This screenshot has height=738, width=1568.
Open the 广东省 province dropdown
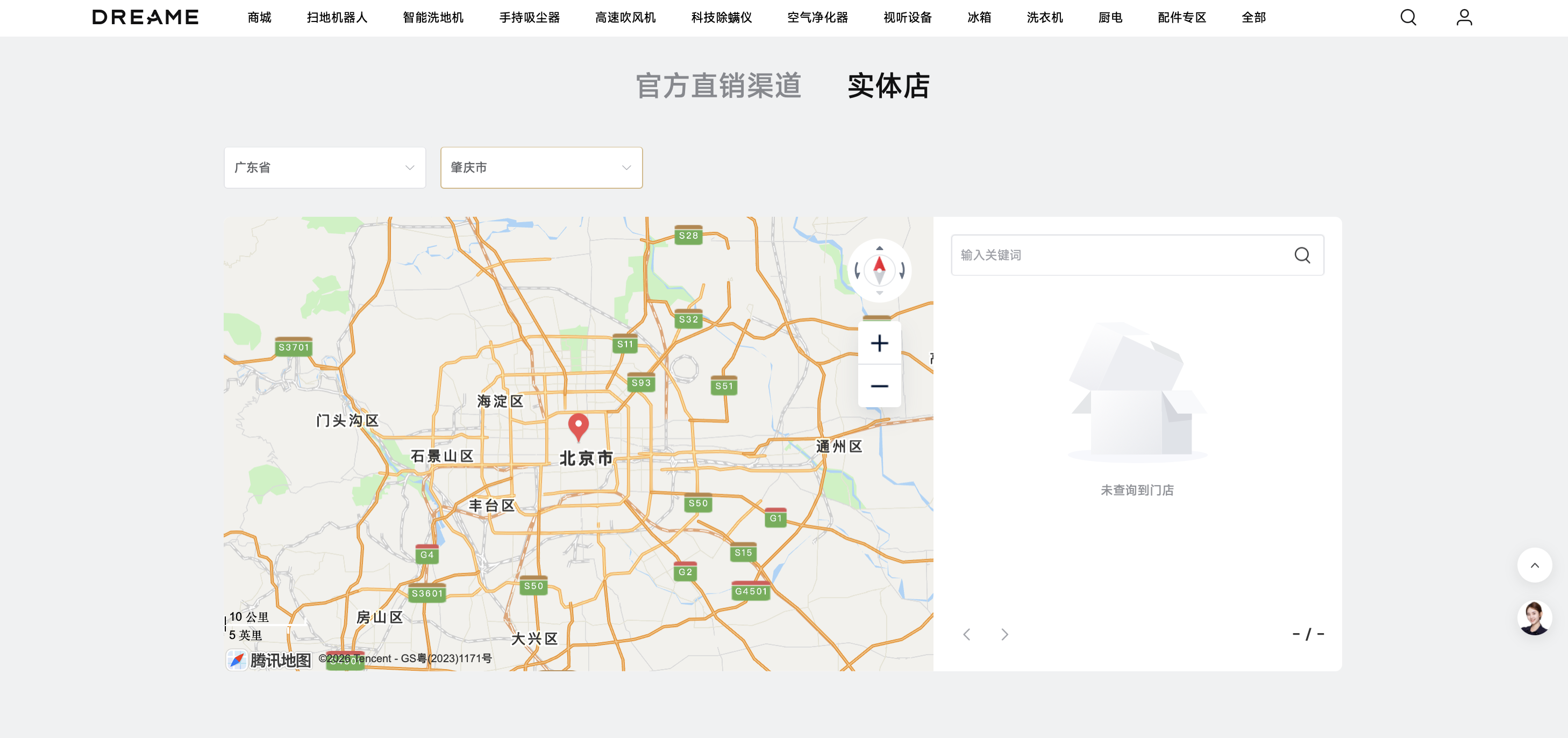324,167
